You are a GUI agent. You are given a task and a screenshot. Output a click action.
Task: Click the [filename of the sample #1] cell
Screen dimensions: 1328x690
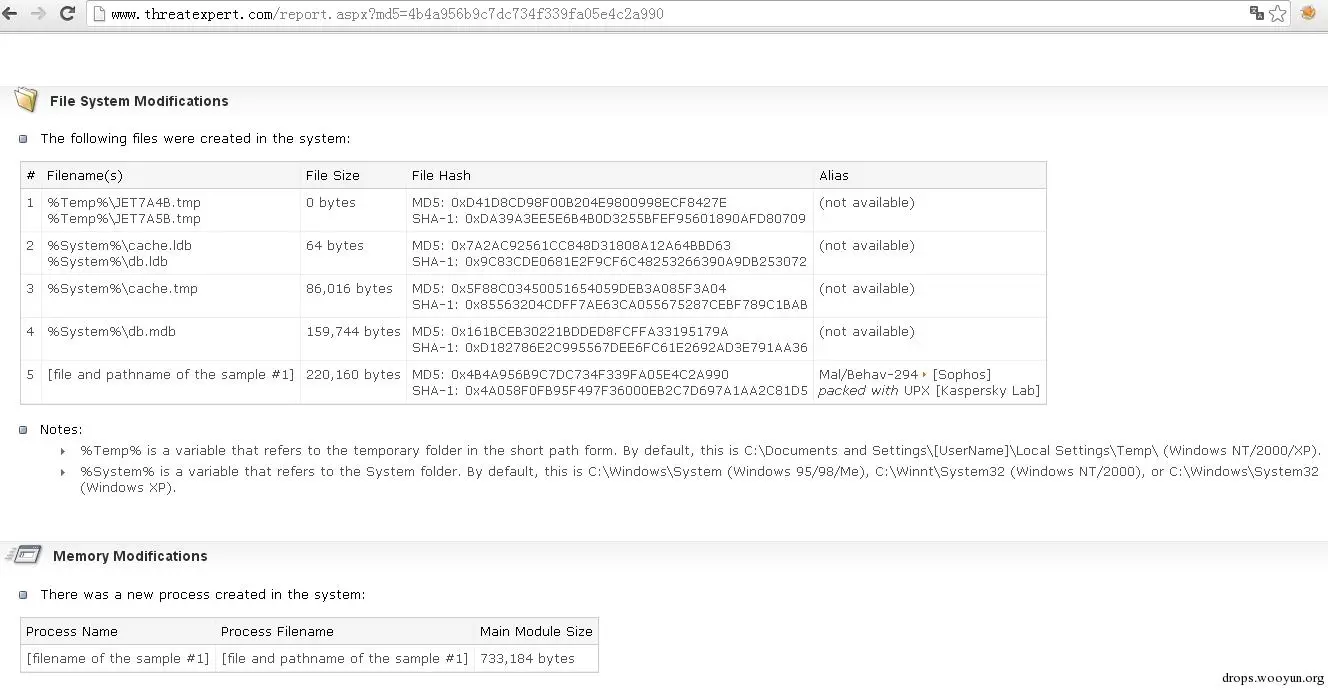(118, 659)
